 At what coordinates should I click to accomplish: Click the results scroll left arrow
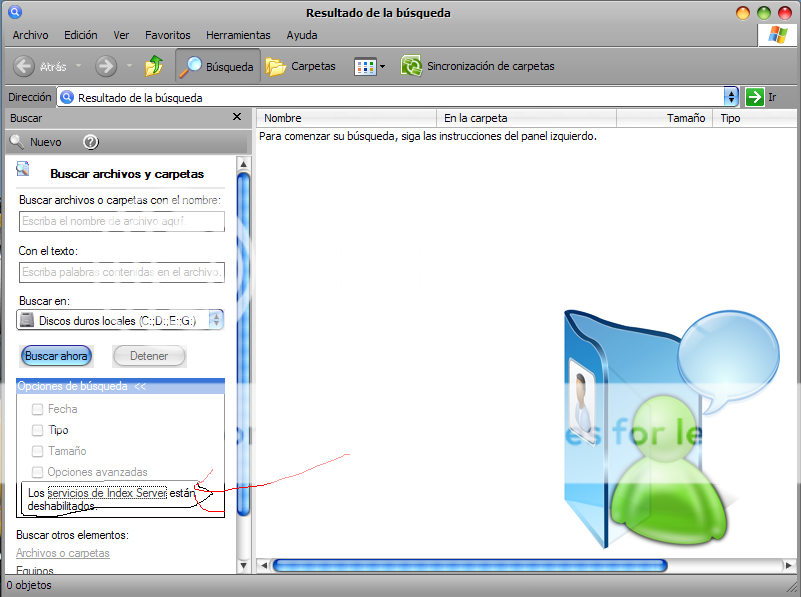(x=264, y=565)
